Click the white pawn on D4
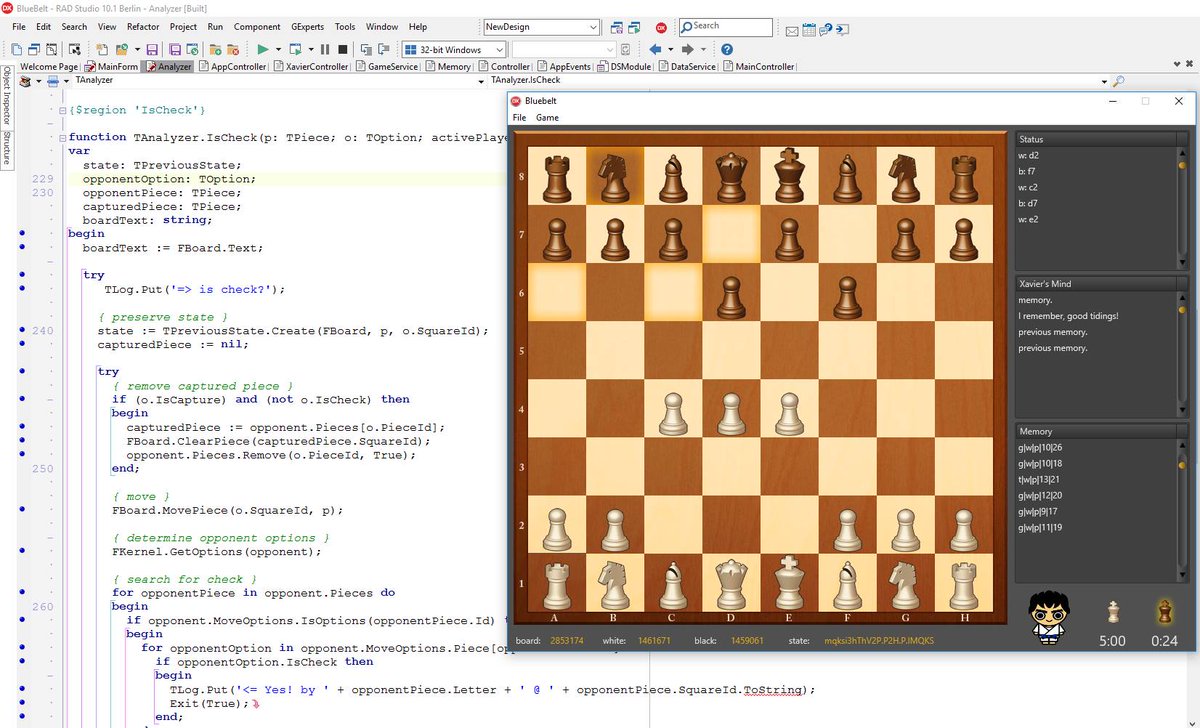1200x728 pixels. point(731,412)
